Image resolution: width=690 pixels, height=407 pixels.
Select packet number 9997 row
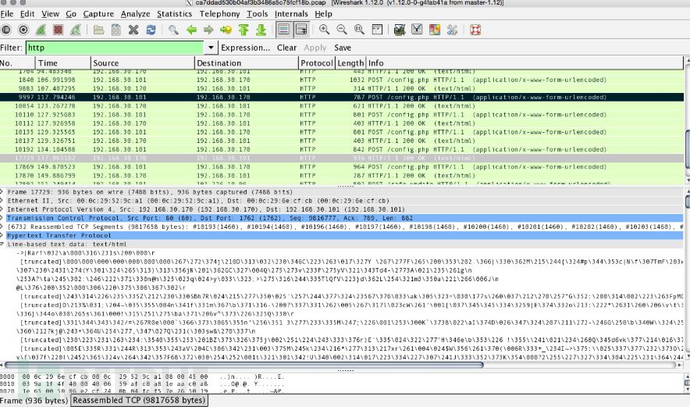tap(342, 97)
